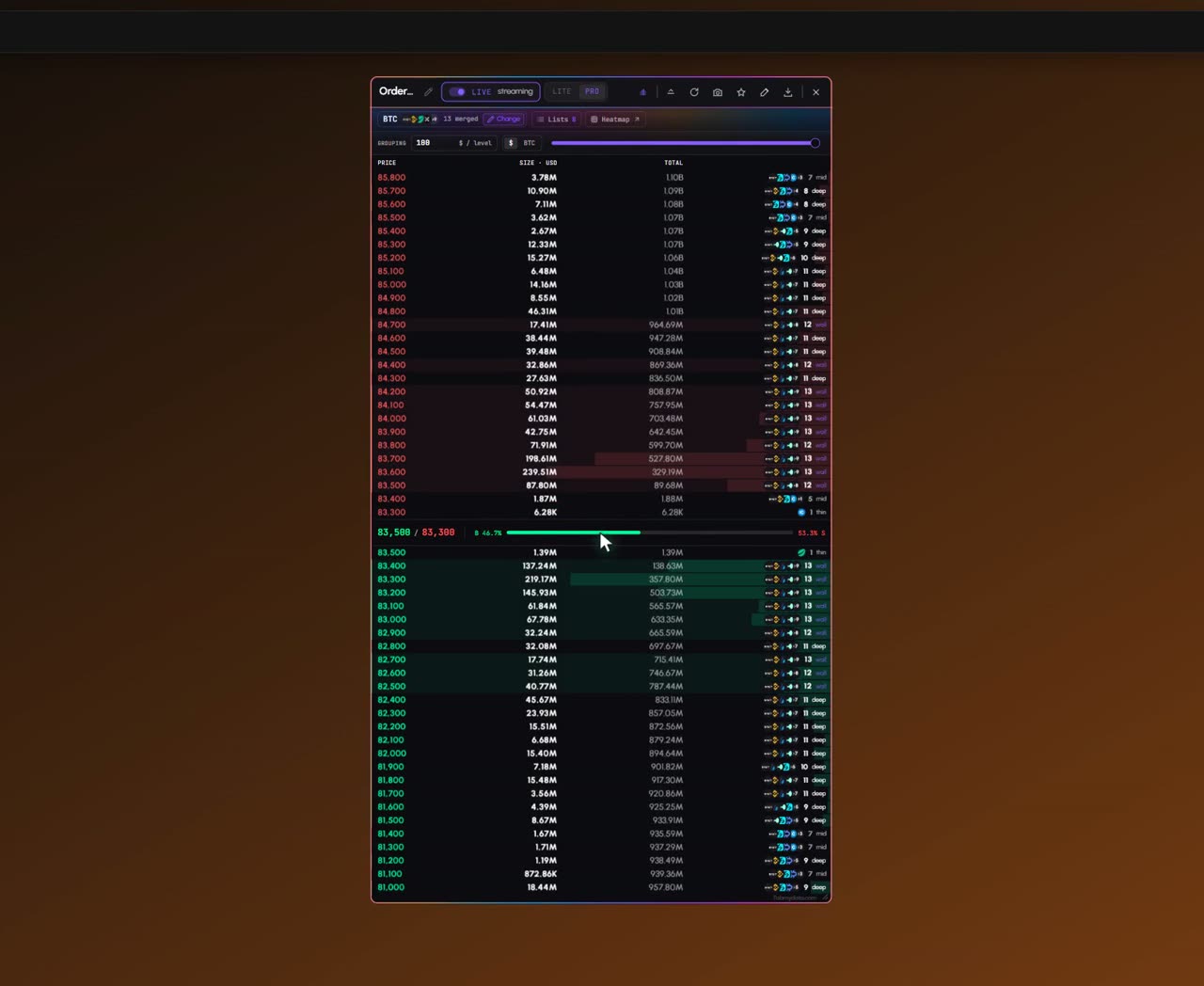Click the exchange icons in 84,800 row
Screen dimensions: 1204x986
coord(782,311)
